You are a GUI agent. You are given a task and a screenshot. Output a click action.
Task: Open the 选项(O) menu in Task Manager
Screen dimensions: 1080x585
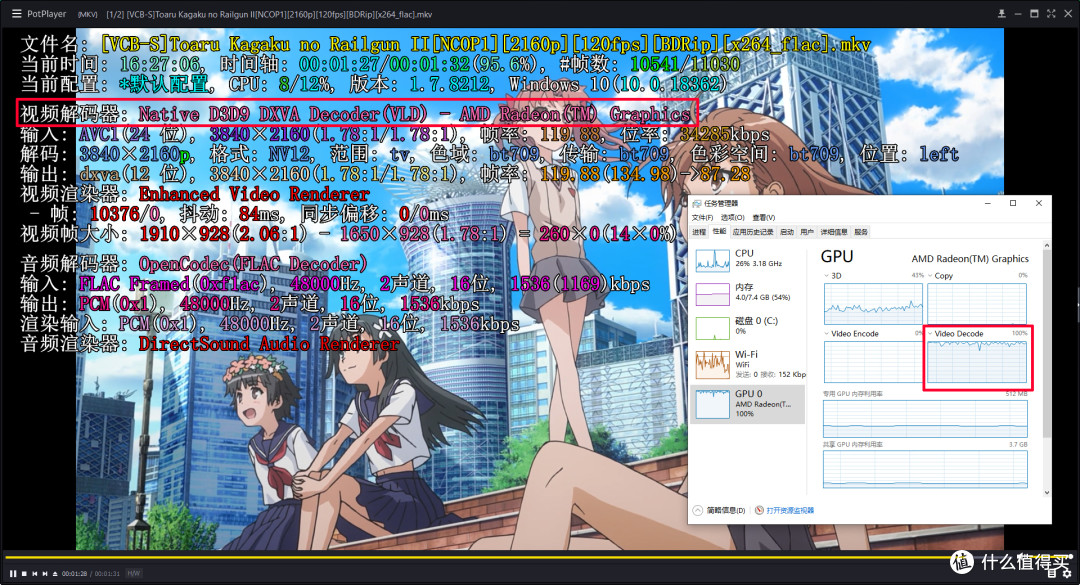click(732, 218)
